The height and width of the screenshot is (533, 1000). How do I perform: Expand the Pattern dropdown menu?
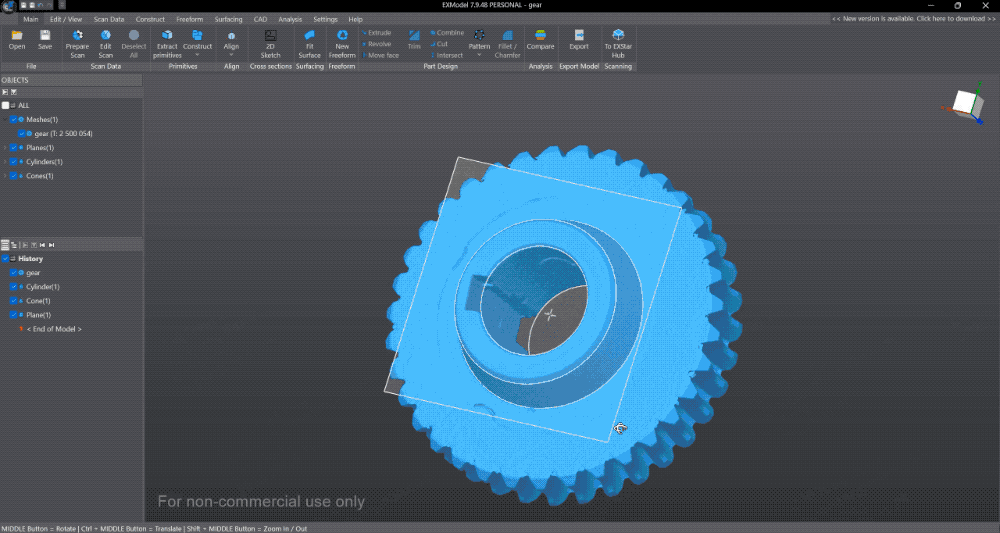(x=479, y=55)
